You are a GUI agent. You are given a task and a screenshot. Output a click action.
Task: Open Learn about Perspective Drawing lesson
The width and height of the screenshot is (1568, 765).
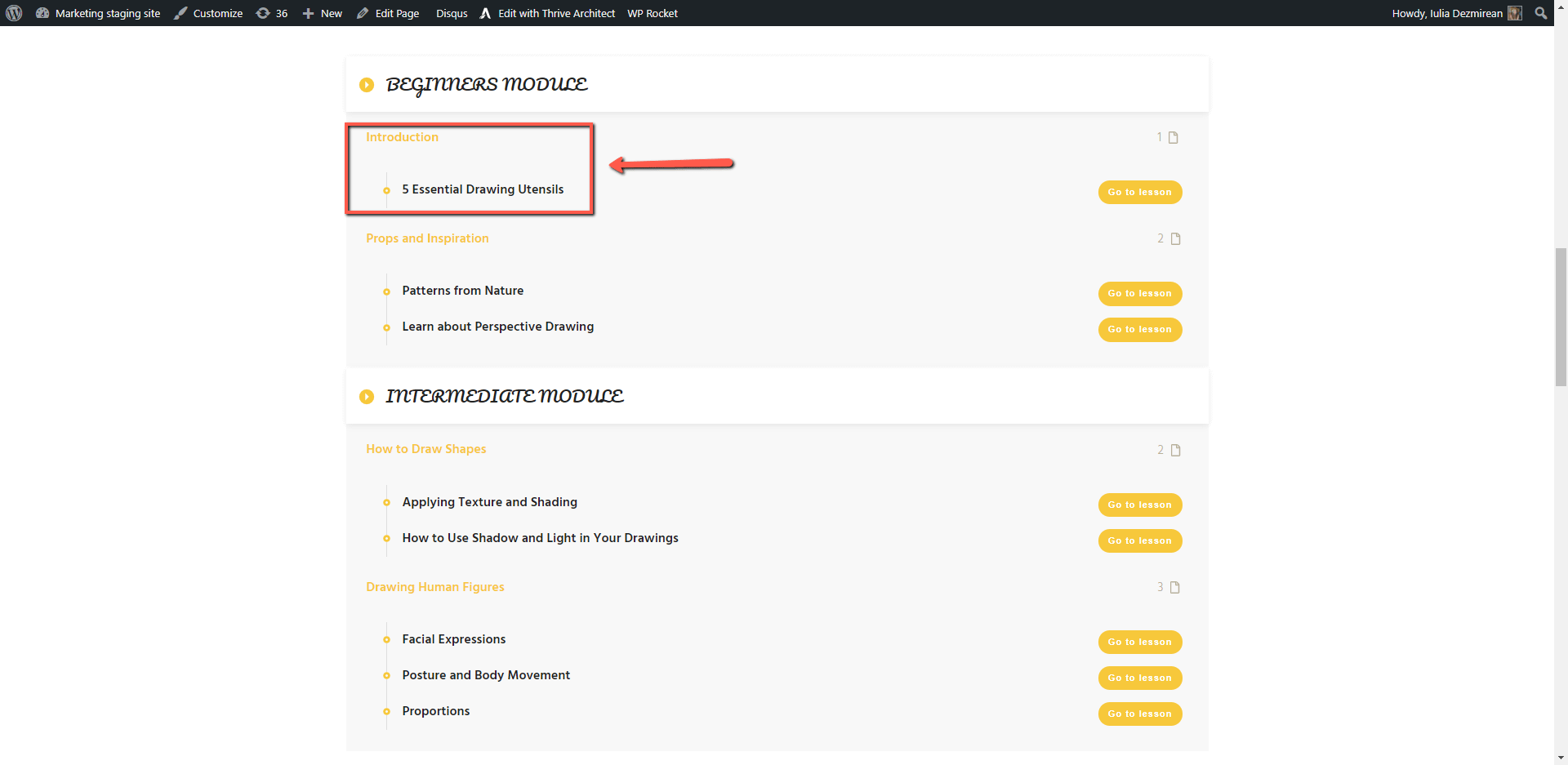(x=498, y=327)
